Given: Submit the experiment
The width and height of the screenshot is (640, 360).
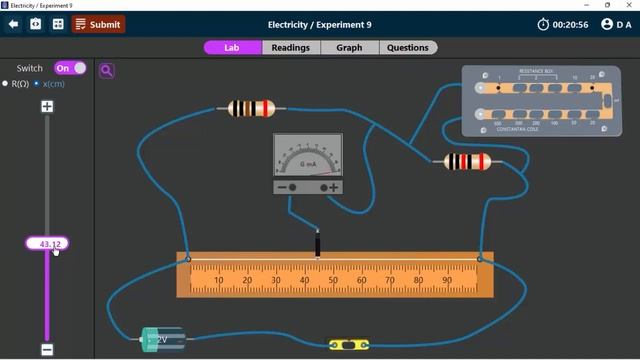Looking at the screenshot, I should point(98,24).
